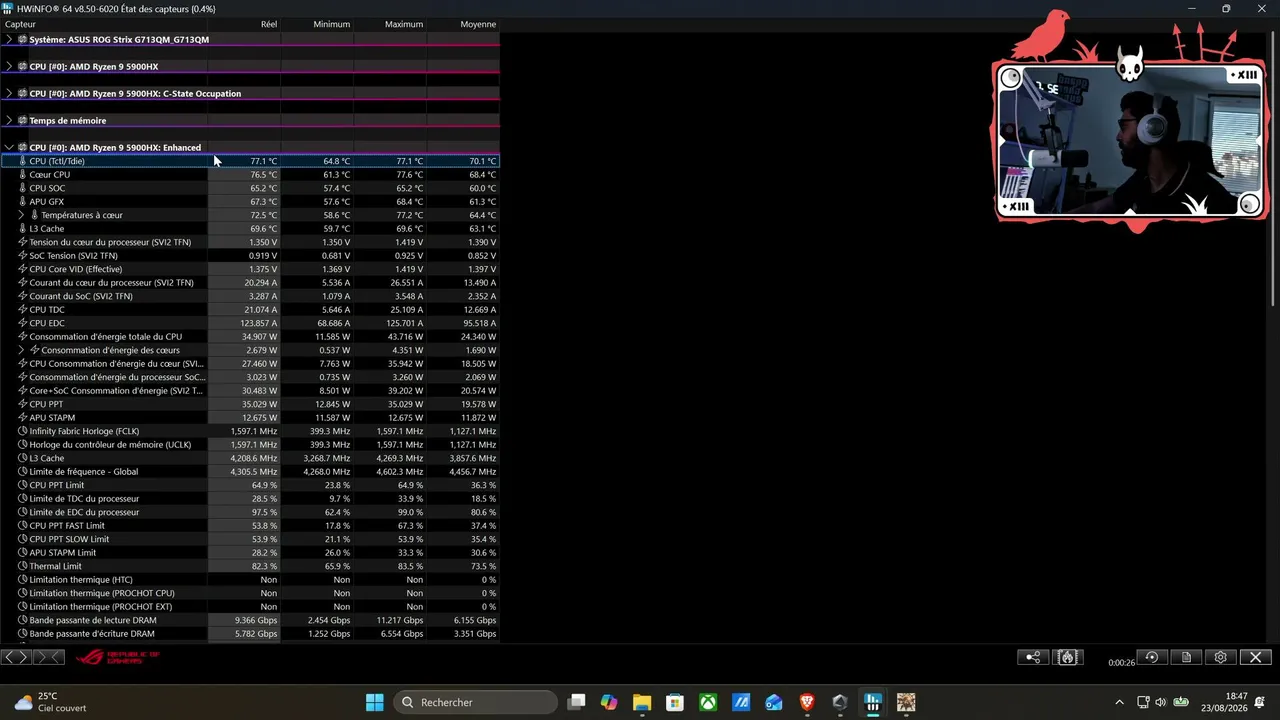Click the 0:00:26 elapsed timer text

(x=1121, y=662)
